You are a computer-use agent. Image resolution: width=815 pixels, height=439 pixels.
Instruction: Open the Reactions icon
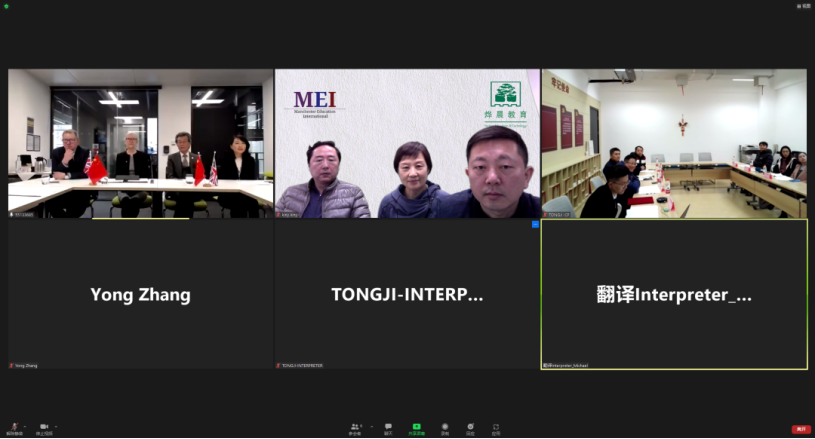click(x=470, y=429)
